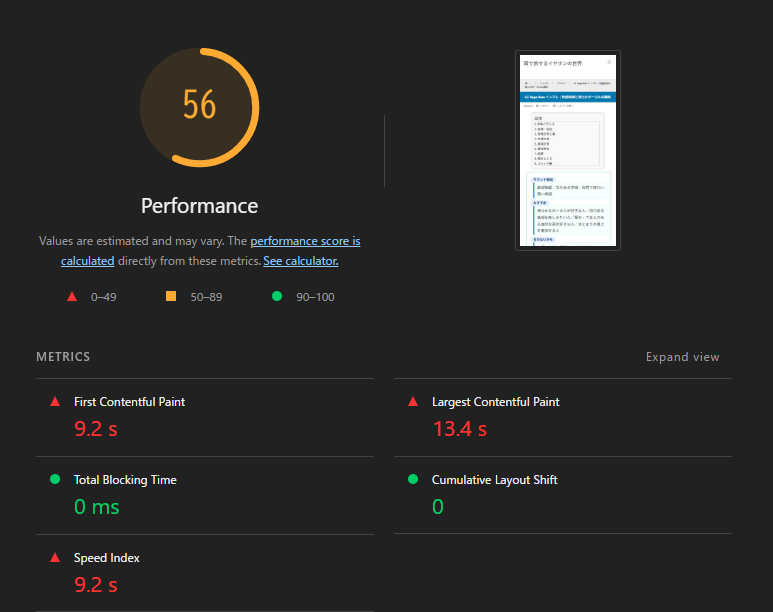Expand the Total Blocking Time metric label
The image size is (773, 612).
125,480
